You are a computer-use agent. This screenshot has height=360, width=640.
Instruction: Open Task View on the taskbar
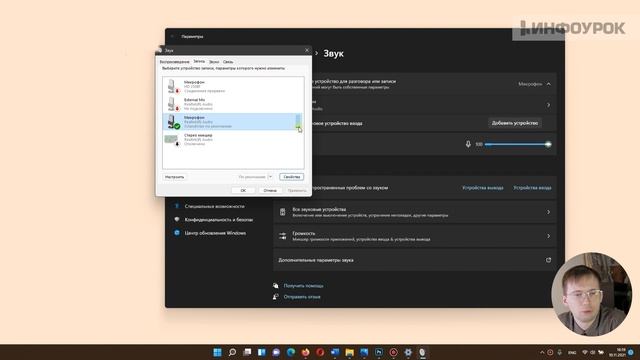247,352
